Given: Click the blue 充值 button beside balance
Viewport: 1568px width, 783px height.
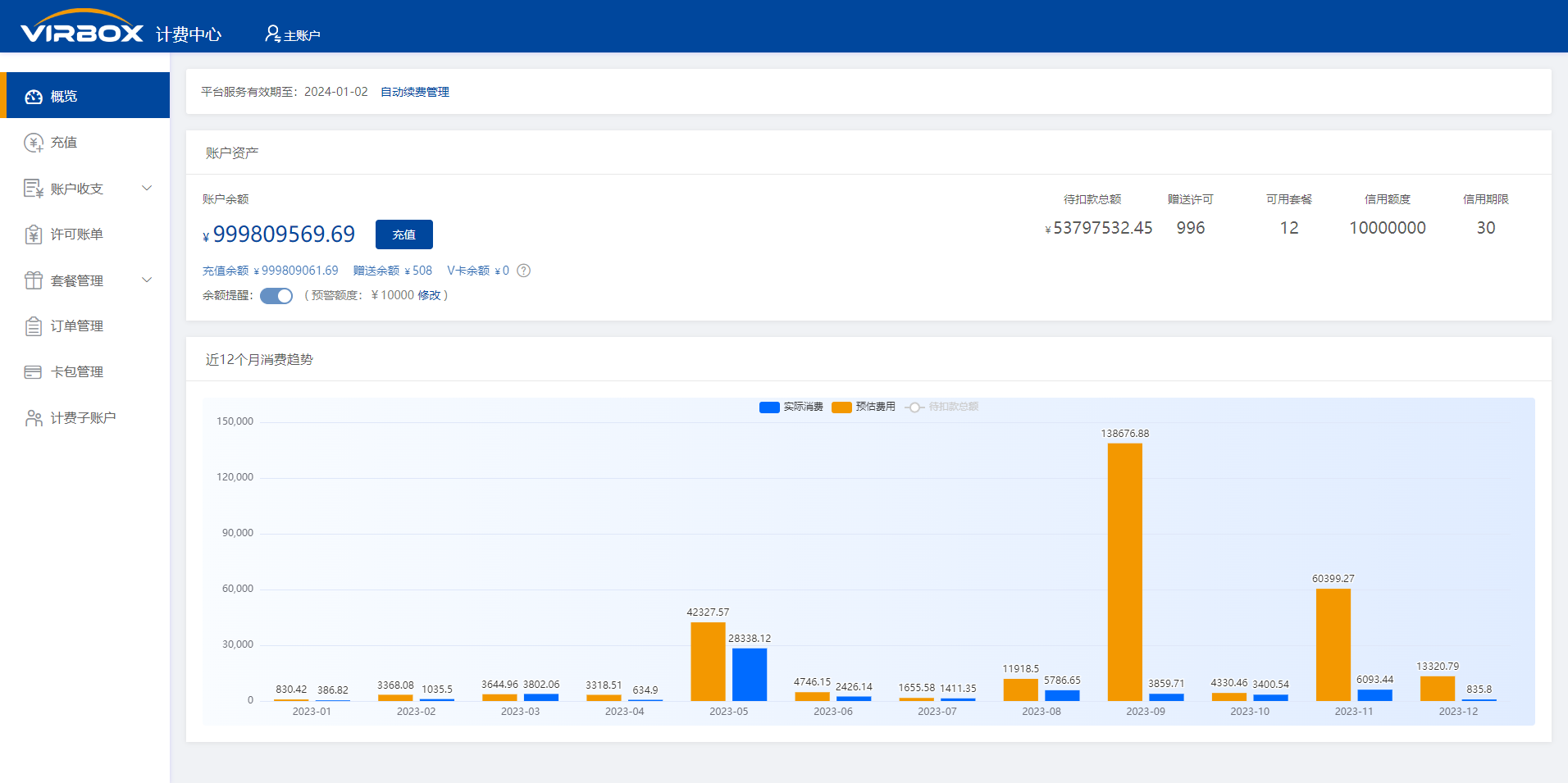Looking at the screenshot, I should (404, 234).
